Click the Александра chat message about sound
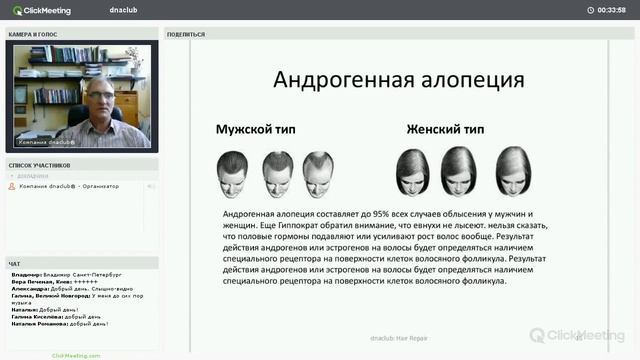The width and height of the screenshot is (640, 360). [72, 289]
